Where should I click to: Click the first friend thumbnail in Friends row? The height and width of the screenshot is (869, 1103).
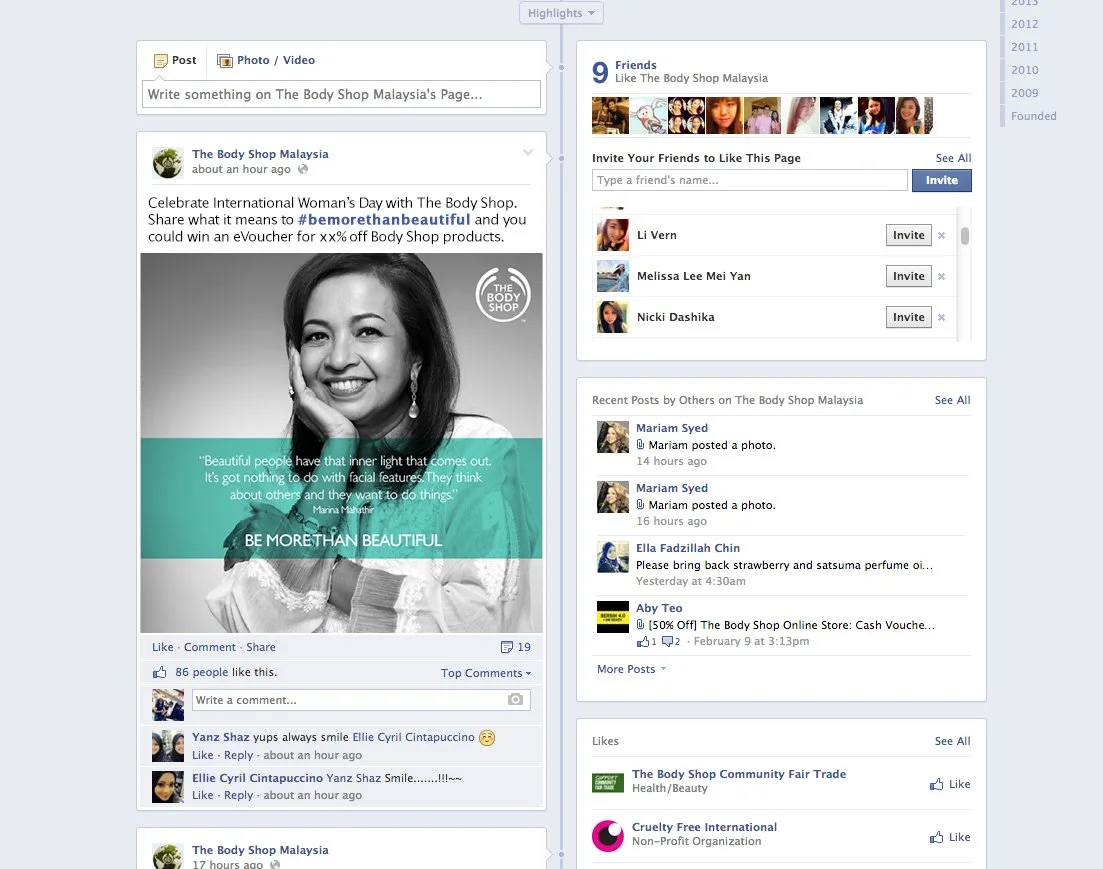(610, 115)
